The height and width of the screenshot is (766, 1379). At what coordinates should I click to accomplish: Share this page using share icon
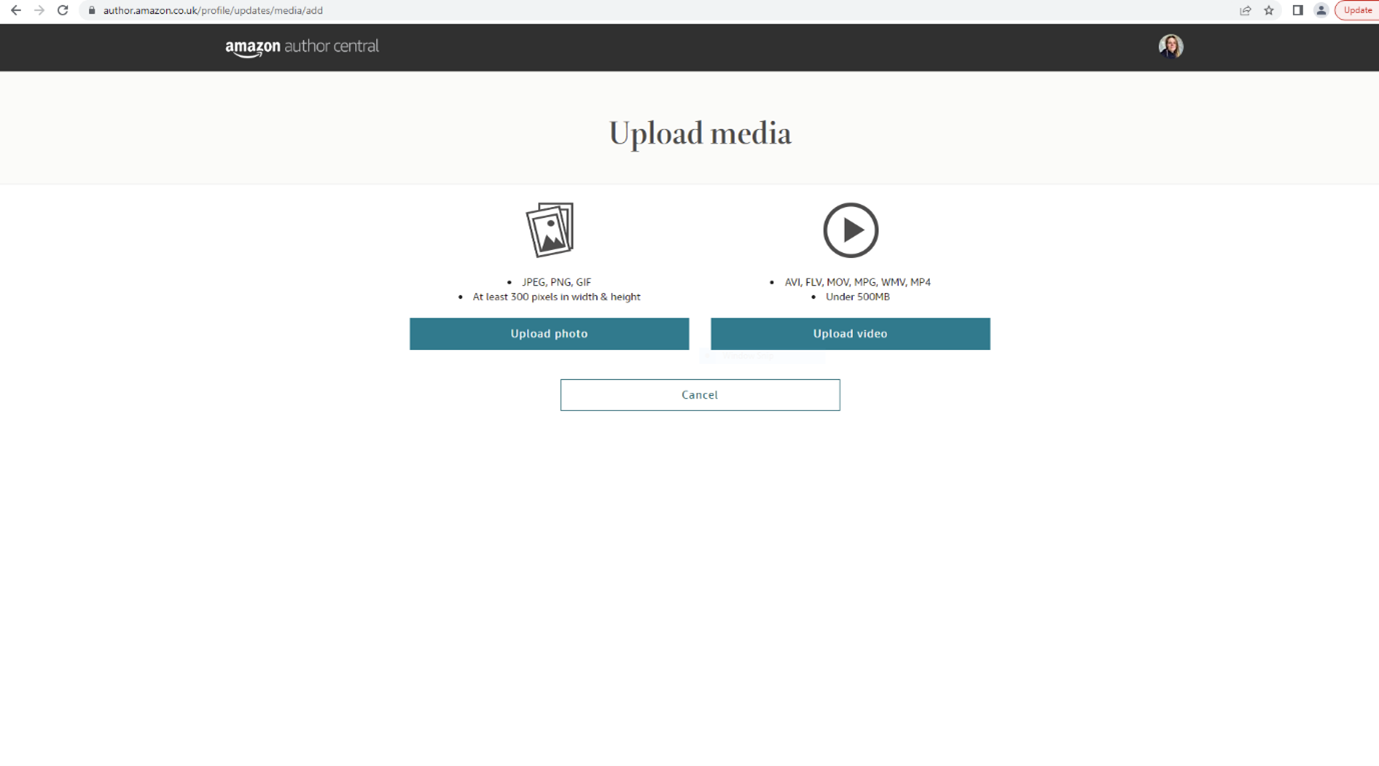pyautogui.click(x=1245, y=11)
